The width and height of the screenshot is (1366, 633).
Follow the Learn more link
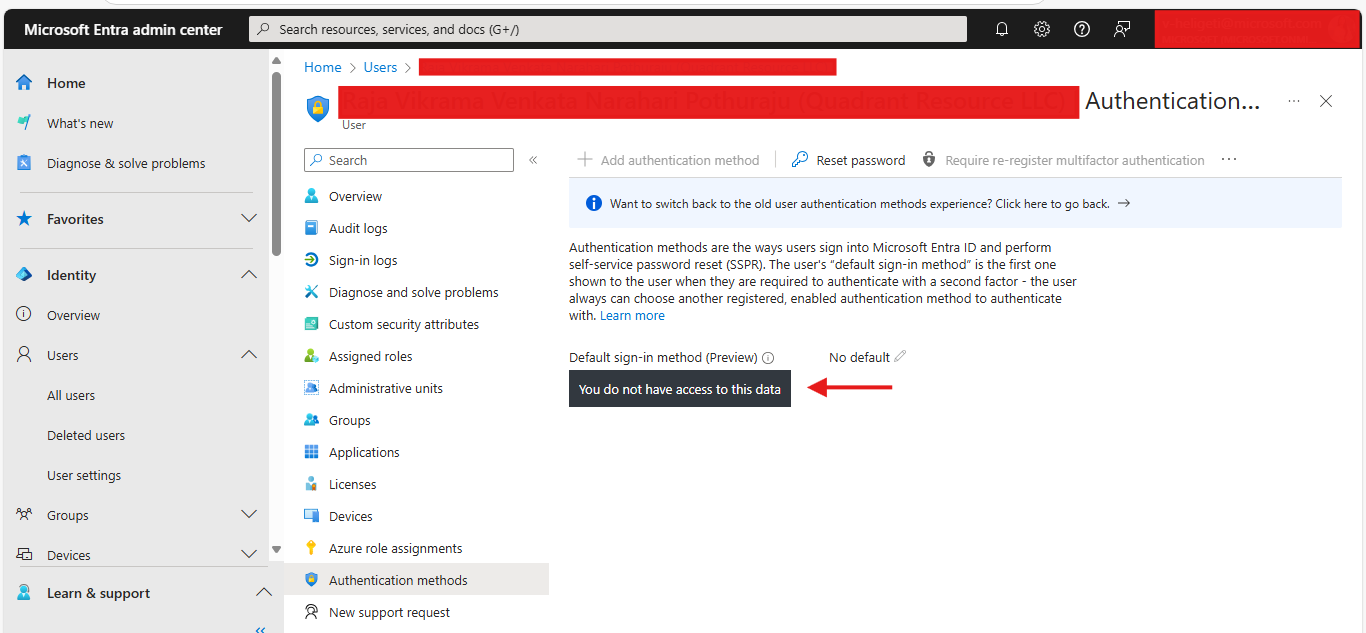[631, 314]
